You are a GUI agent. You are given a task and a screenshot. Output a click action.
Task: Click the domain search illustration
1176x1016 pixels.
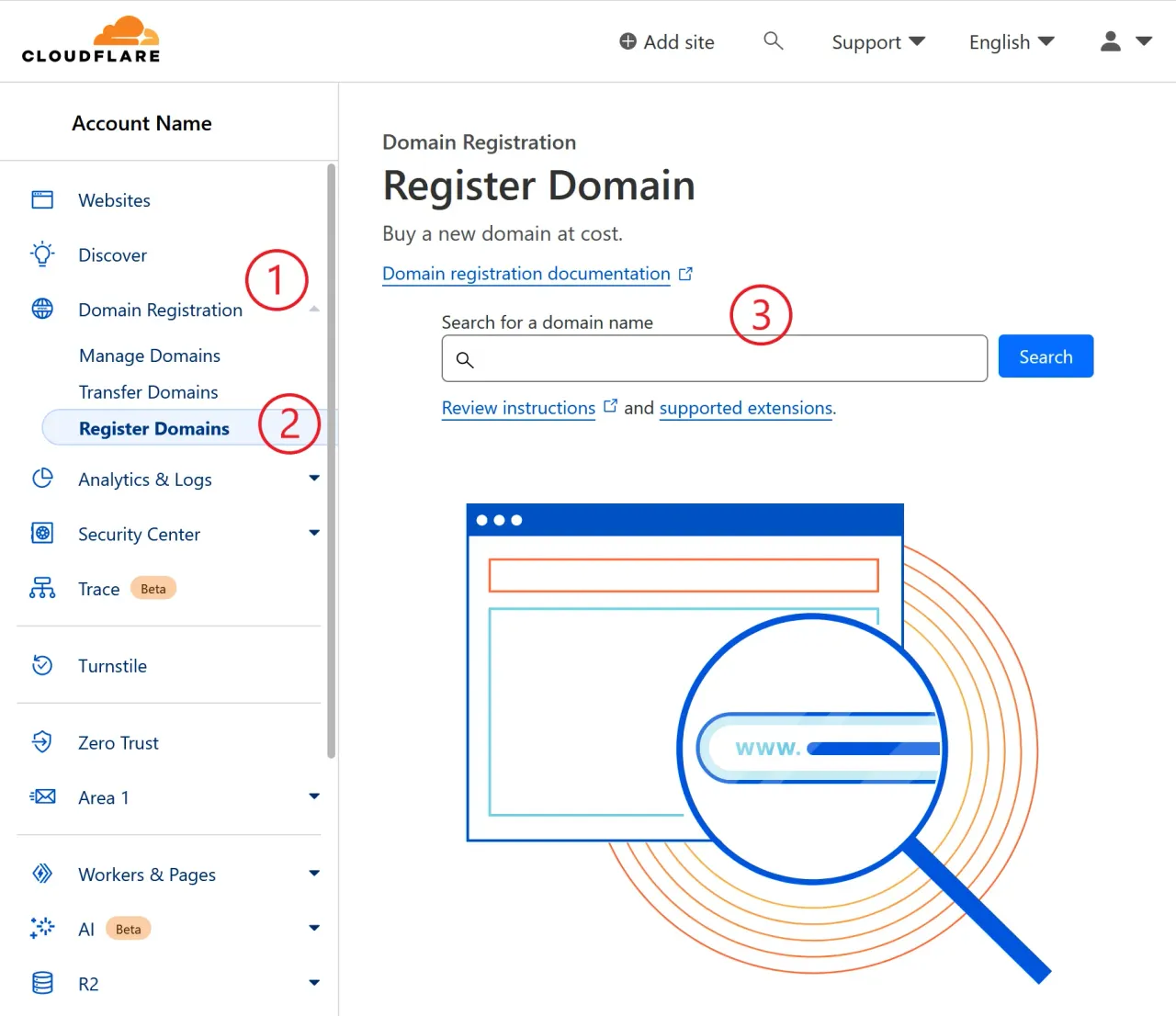(759, 742)
